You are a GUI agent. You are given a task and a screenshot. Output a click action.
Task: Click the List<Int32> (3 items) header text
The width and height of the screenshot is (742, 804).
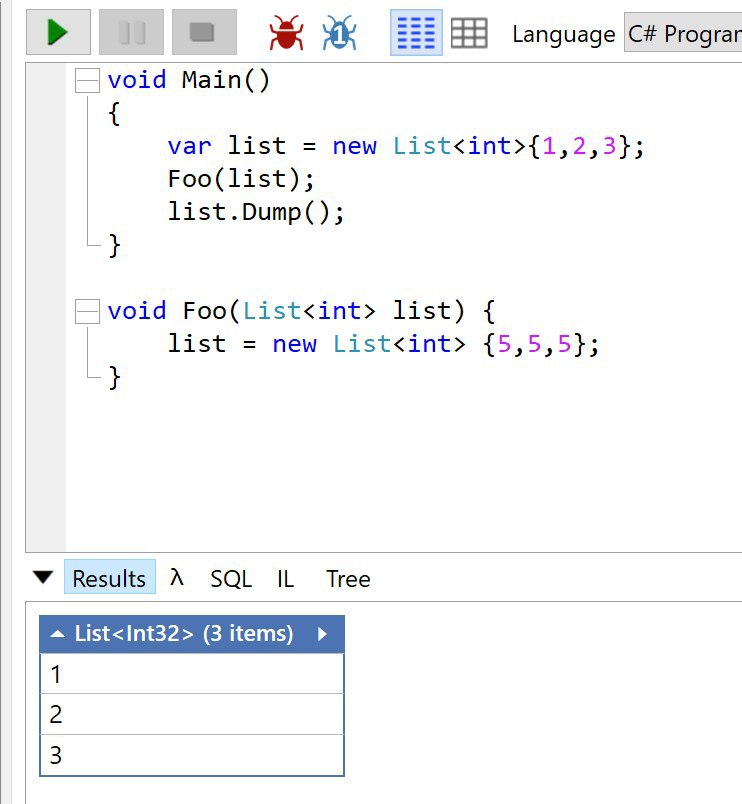click(184, 634)
